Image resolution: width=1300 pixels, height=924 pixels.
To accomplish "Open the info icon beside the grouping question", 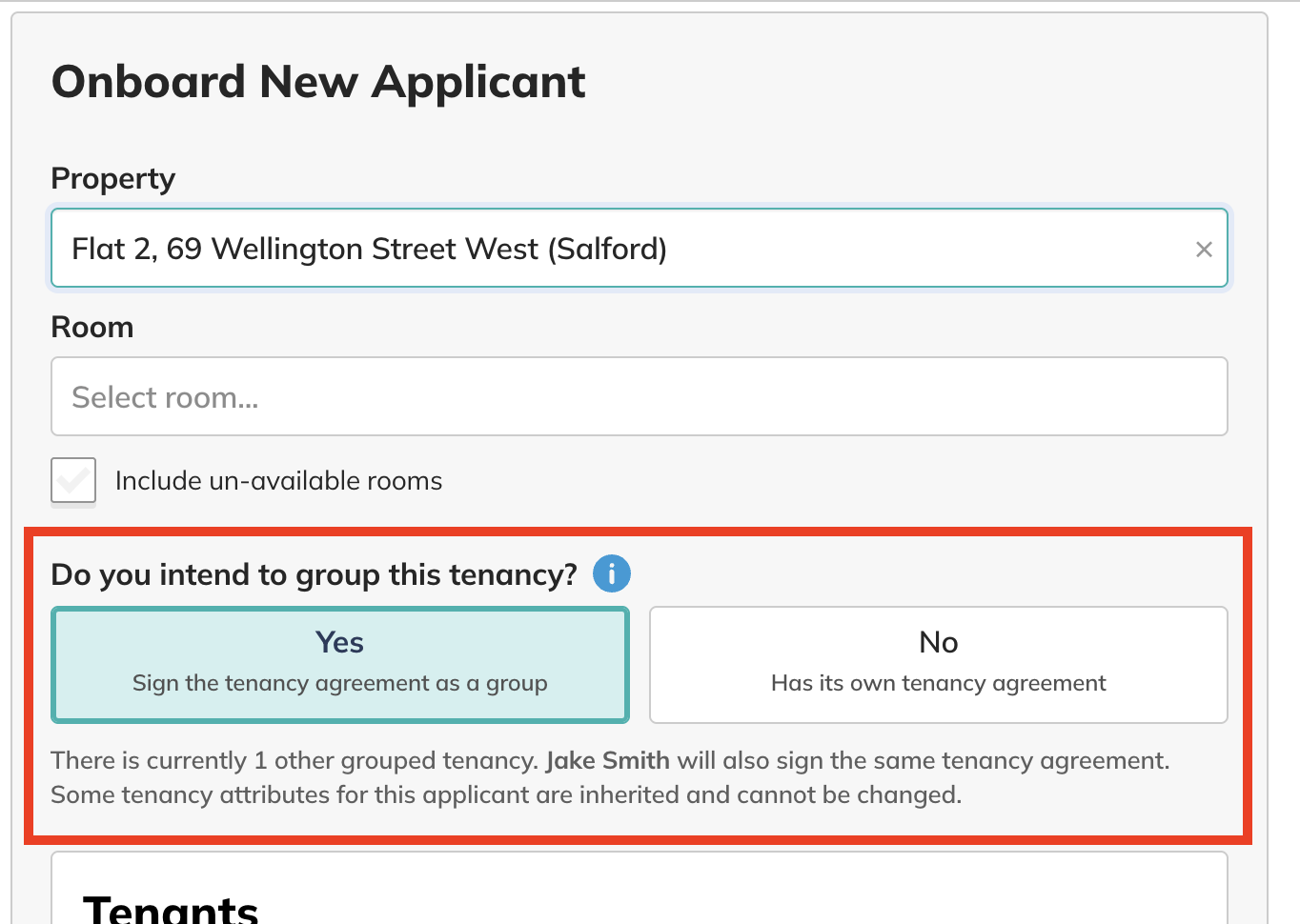I will coord(612,573).
